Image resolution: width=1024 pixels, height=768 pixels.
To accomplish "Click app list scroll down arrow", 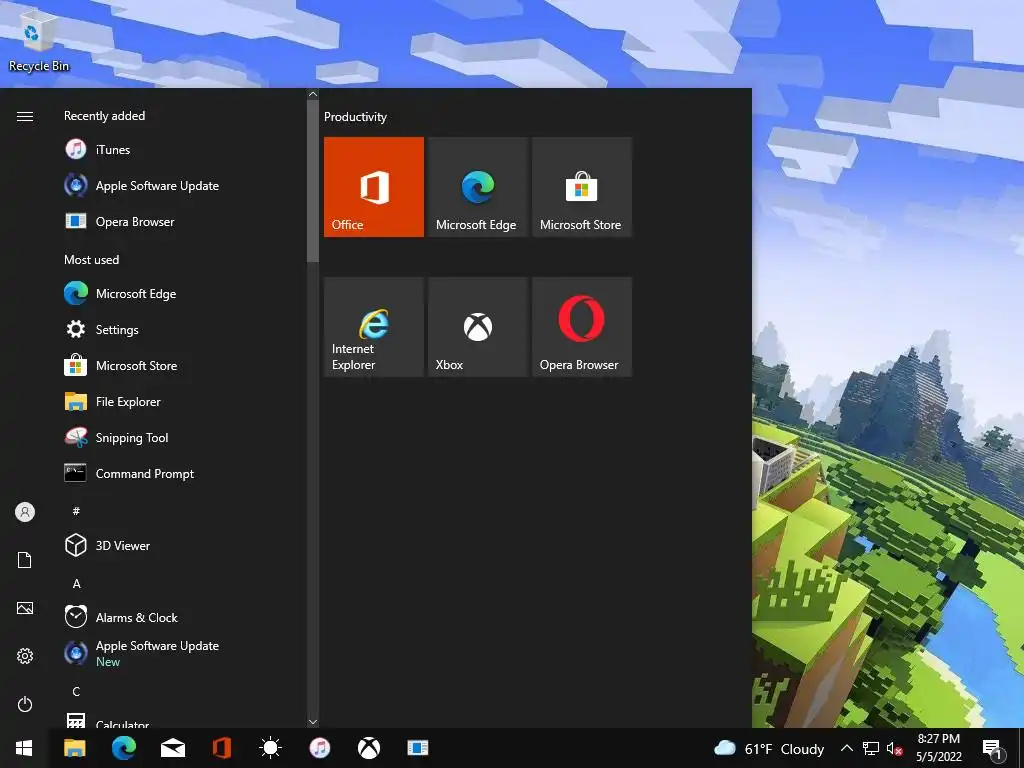I will 313,722.
